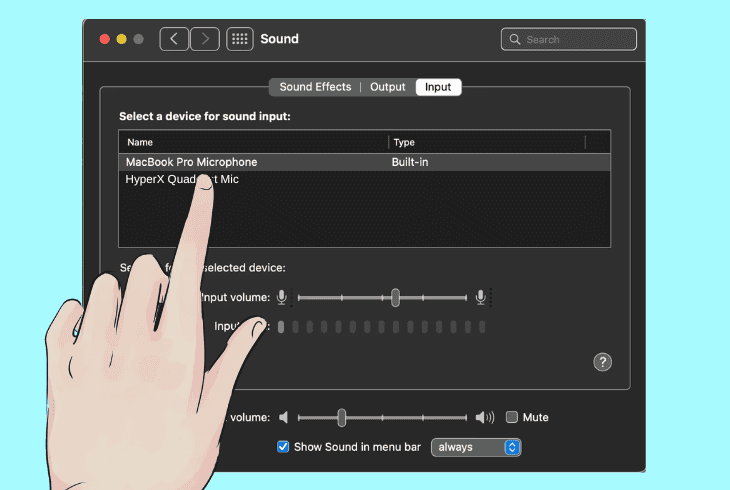The image size is (730, 490).
Task: Click the Search field
Action: click(568, 39)
